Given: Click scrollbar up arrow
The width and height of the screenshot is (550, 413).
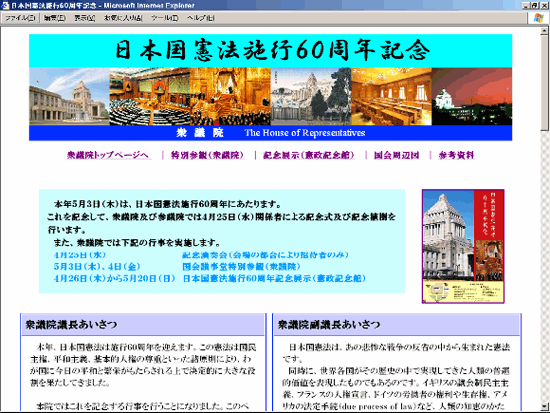Looking at the screenshot, I should (544, 31).
